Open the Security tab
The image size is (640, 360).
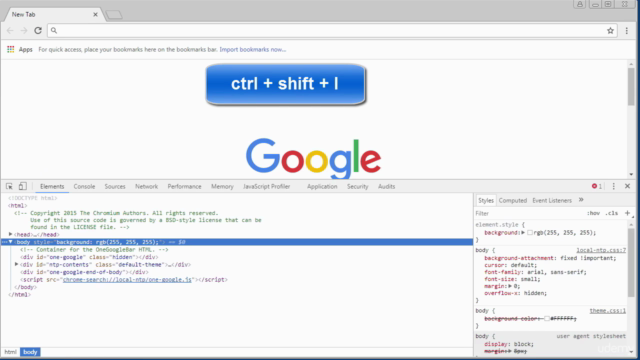tap(357, 187)
